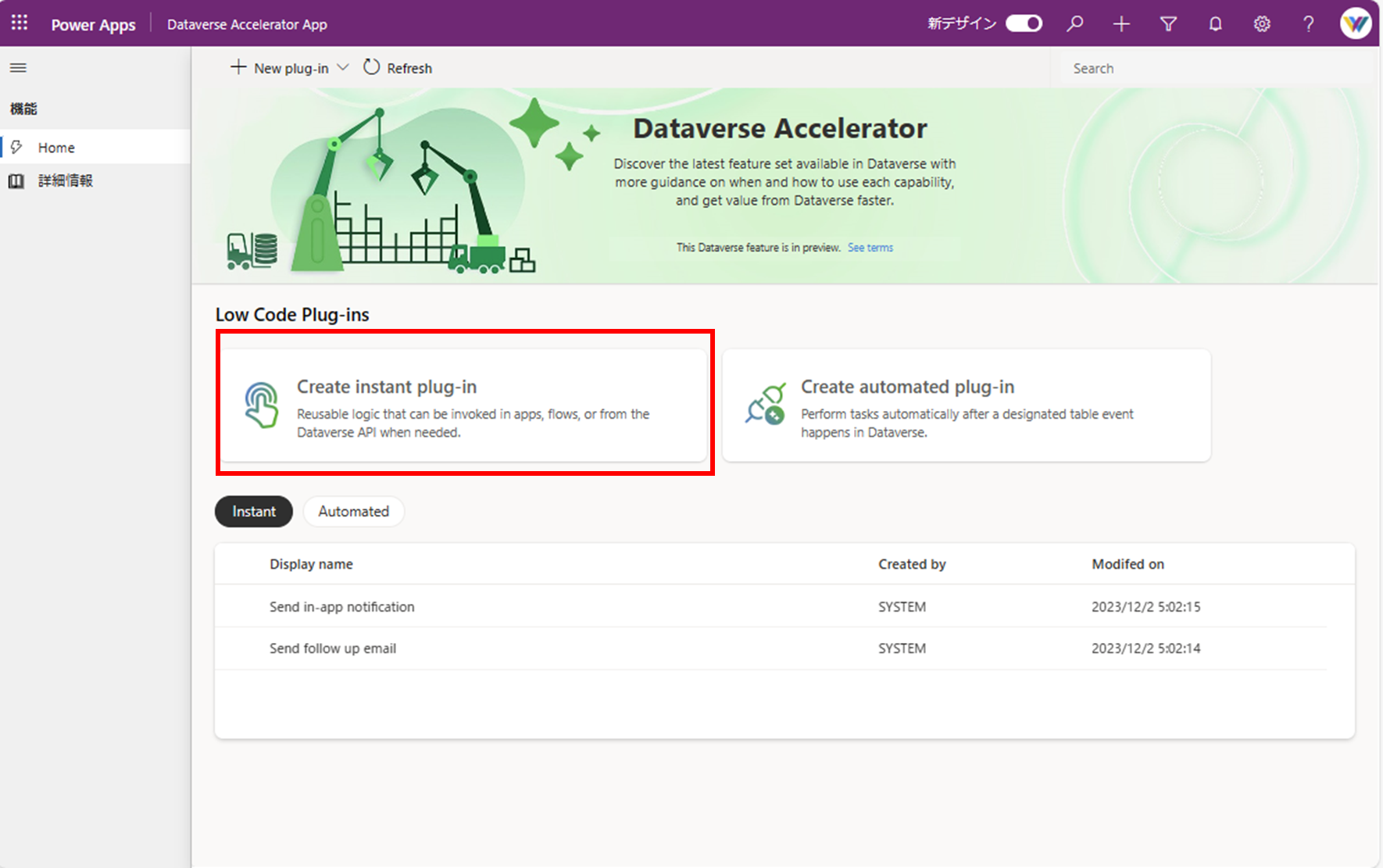
Task: Click the Refresh icon above the banner
Action: point(372,67)
